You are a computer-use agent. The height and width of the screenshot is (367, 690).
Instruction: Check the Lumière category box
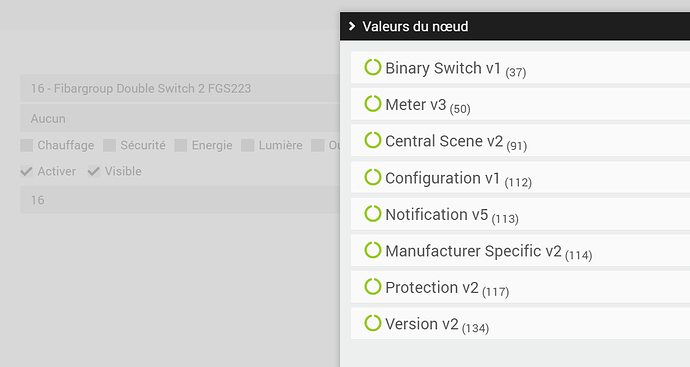[247, 145]
